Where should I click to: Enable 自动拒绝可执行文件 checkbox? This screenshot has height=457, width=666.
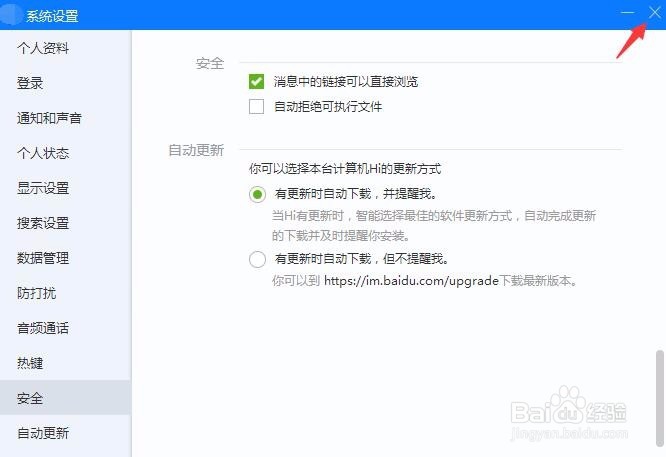pyautogui.click(x=256, y=106)
